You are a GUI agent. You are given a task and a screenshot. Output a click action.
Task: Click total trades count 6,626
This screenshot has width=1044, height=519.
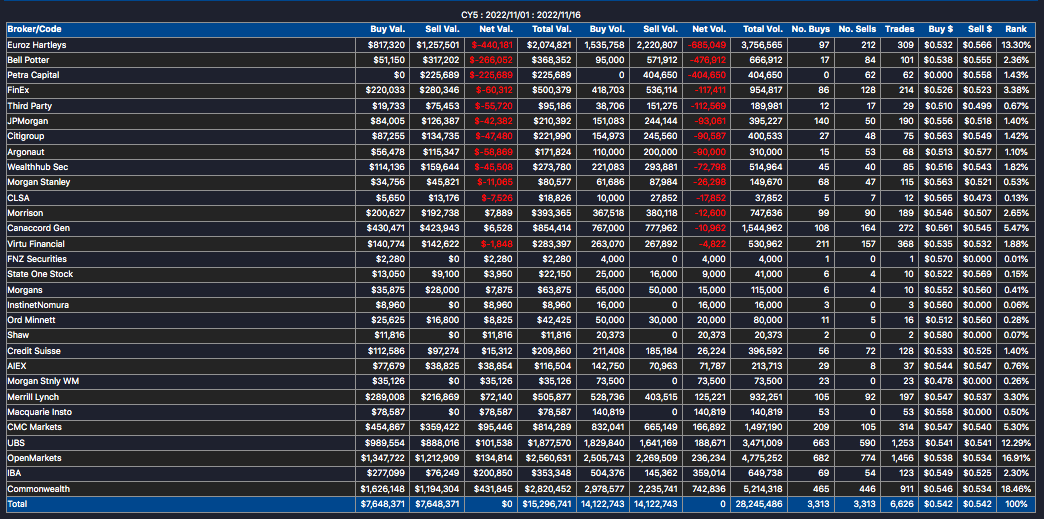[904, 504]
